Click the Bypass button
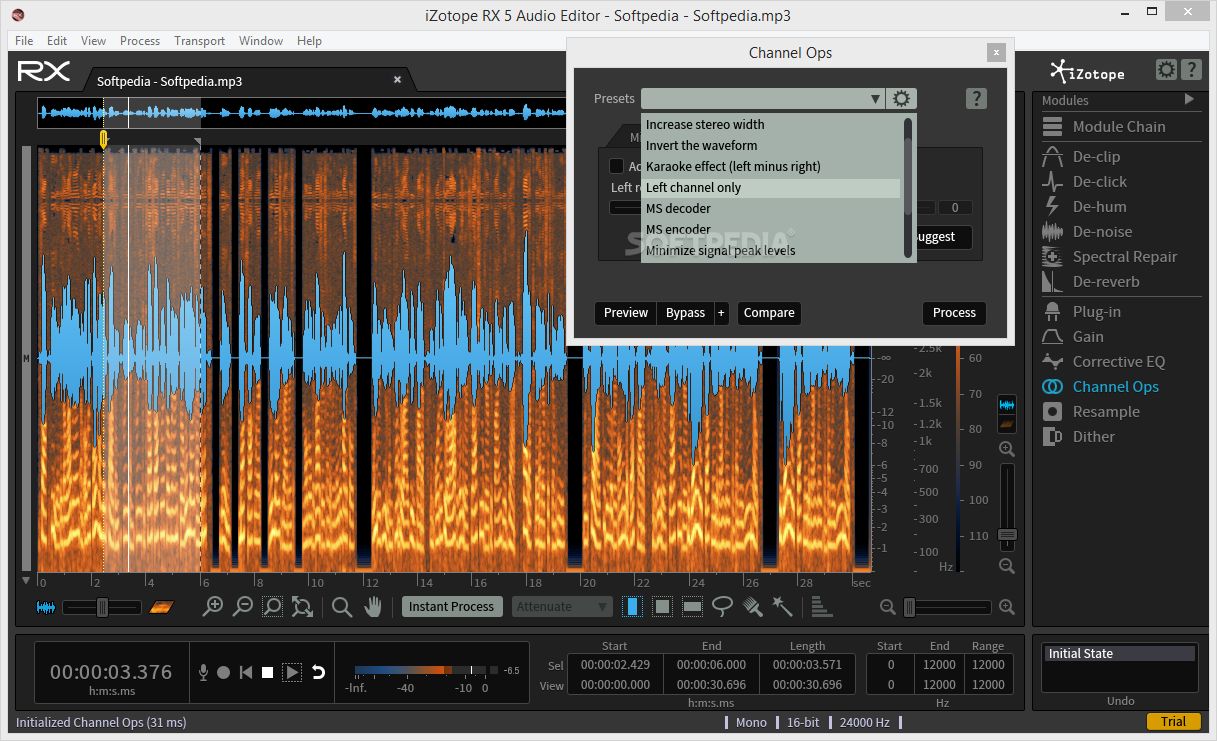This screenshot has height=741, width=1217. pos(686,313)
